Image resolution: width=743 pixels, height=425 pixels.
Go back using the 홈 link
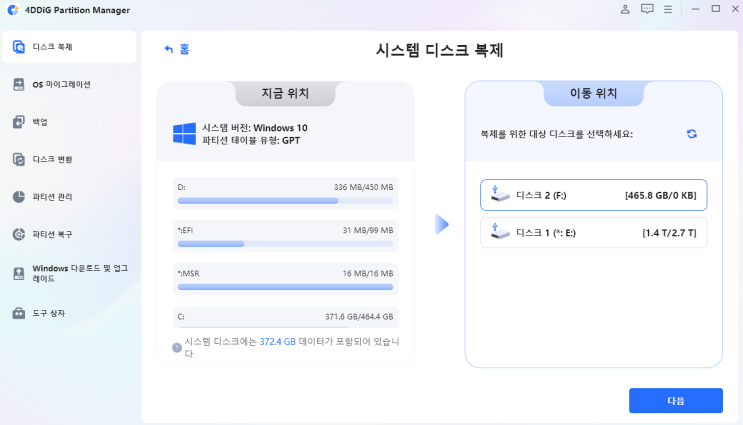[177, 48]
